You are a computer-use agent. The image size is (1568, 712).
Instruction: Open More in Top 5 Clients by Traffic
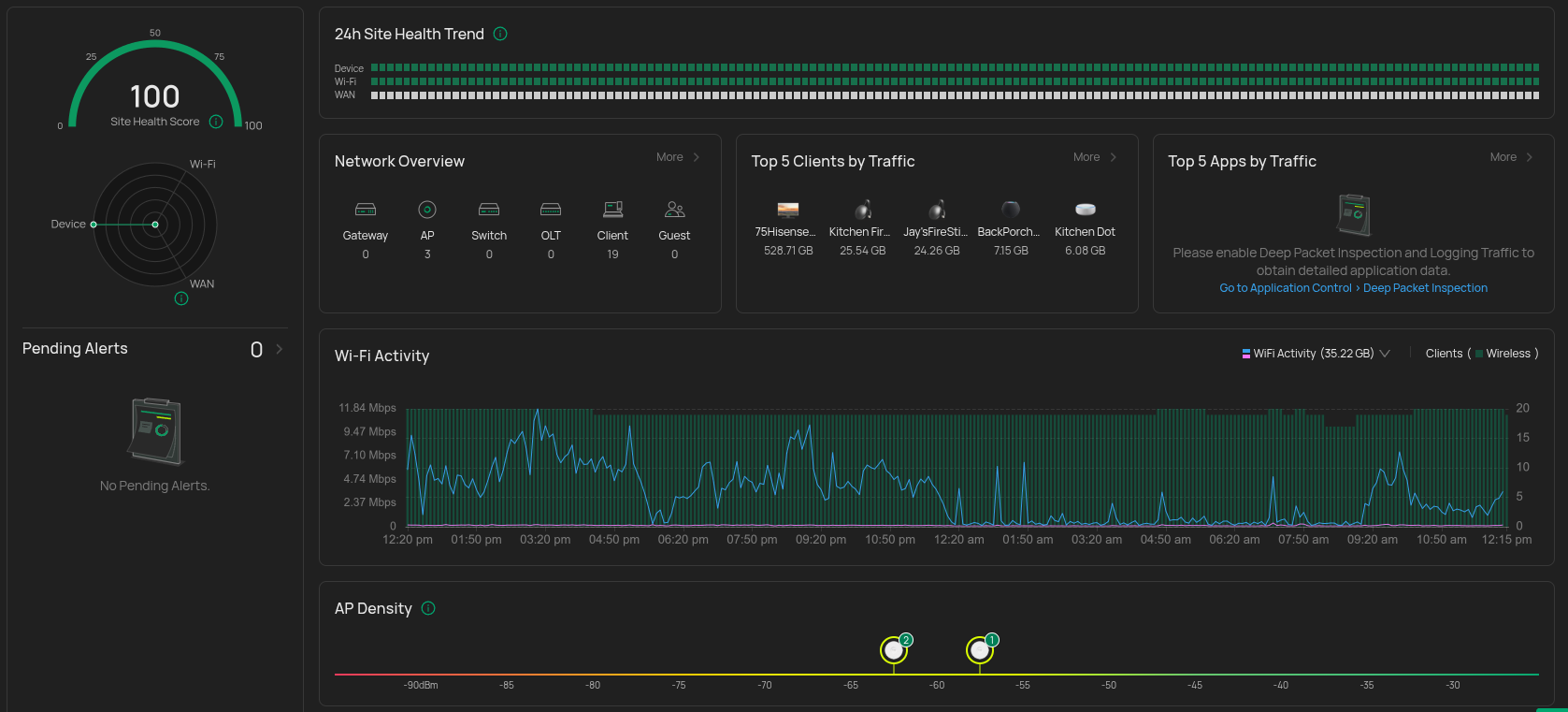[1095, 157]
